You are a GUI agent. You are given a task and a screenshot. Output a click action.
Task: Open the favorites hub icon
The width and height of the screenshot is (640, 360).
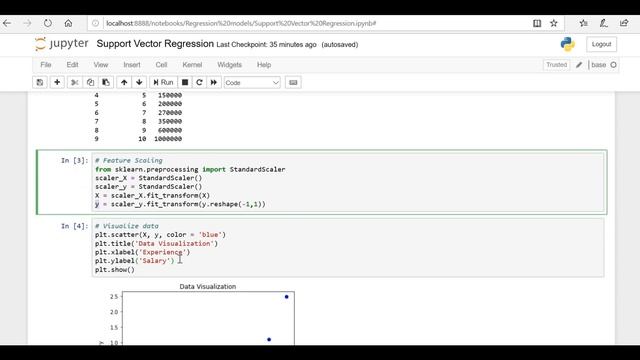pyautogui.click(x=584, y=23)
